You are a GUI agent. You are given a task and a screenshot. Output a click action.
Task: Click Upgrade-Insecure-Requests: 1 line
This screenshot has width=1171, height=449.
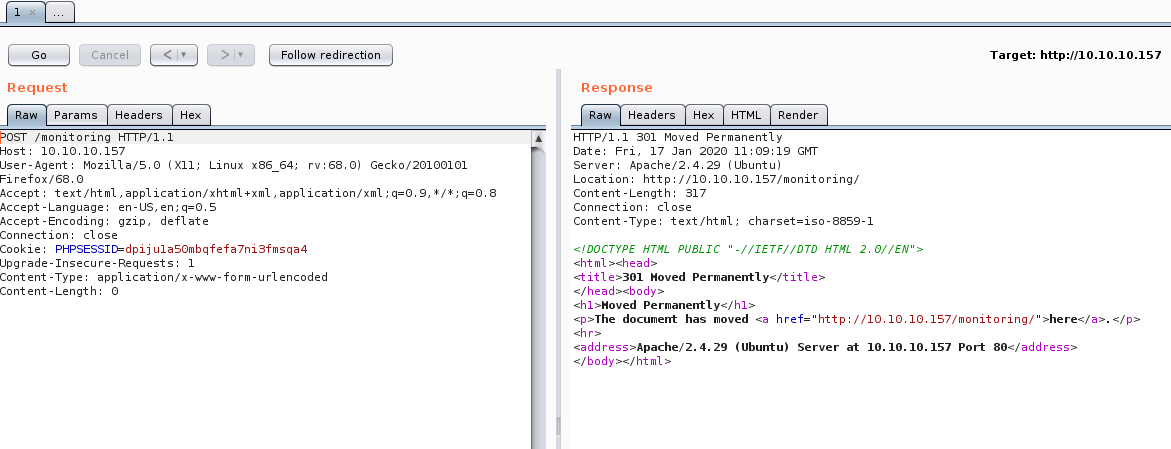pyautogui.click(x=97, y=263)
